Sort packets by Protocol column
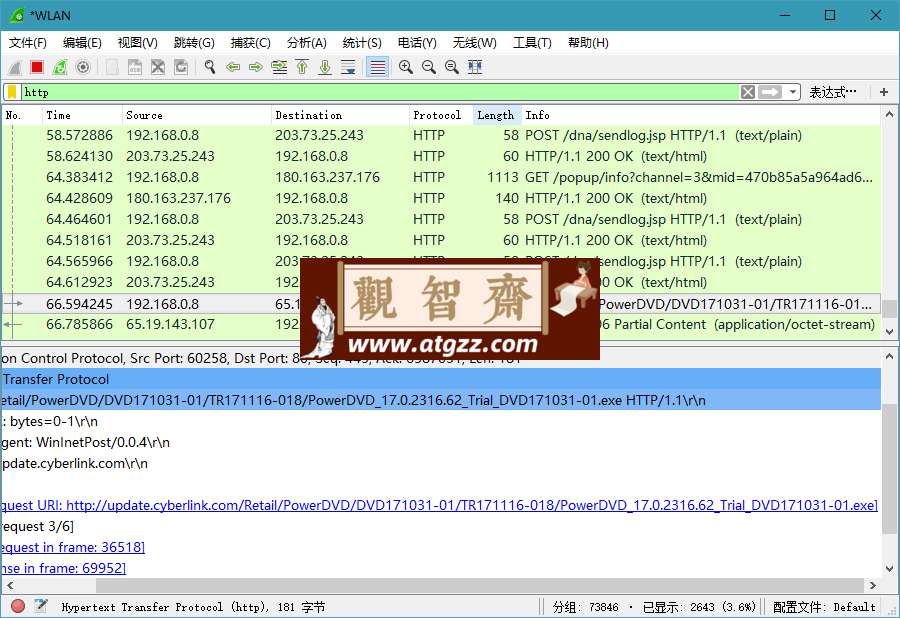The width and height of the screenshot is (900, 618). [x=441, y=115]
